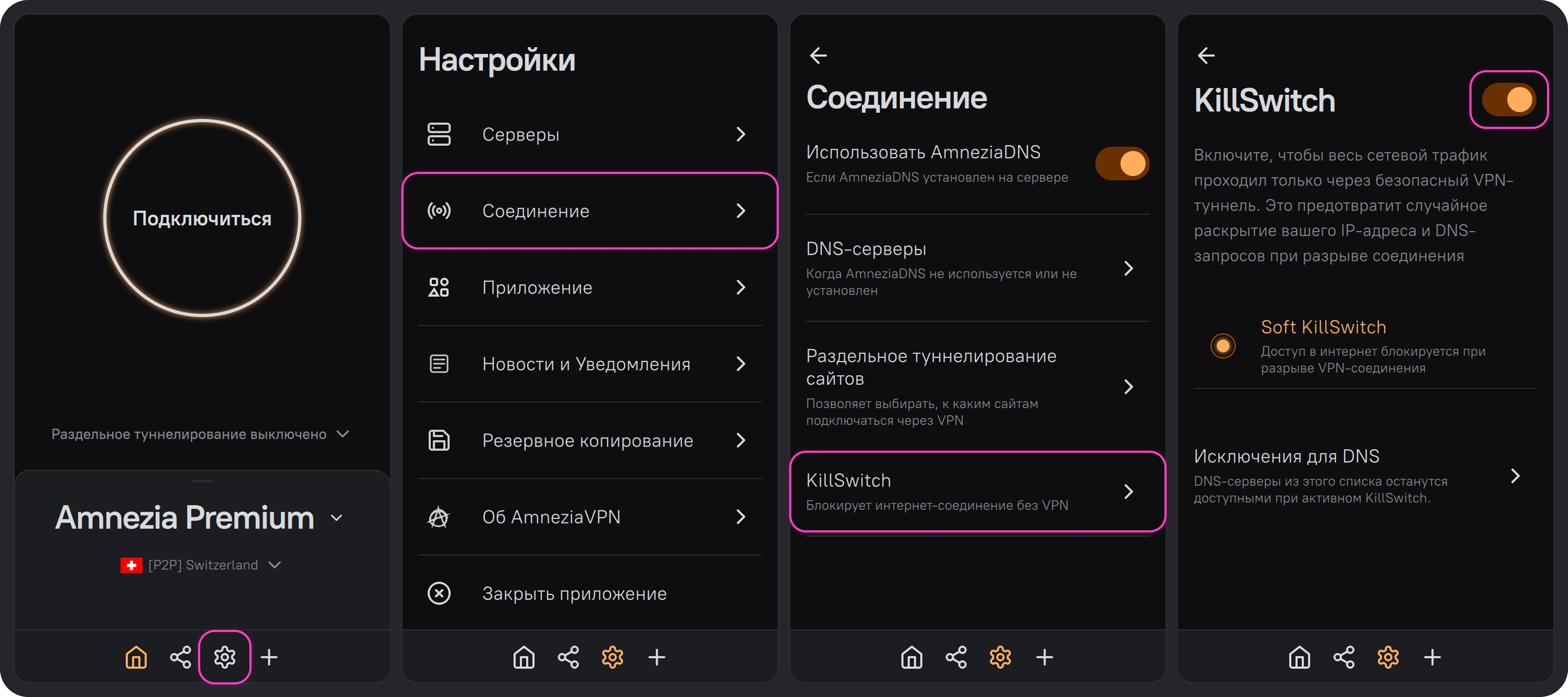The width and height of the screenshot is (1568, 697).
Task: Tap share icon in KillSwitch screen's bottom bar
Action: click(1344, 658)
